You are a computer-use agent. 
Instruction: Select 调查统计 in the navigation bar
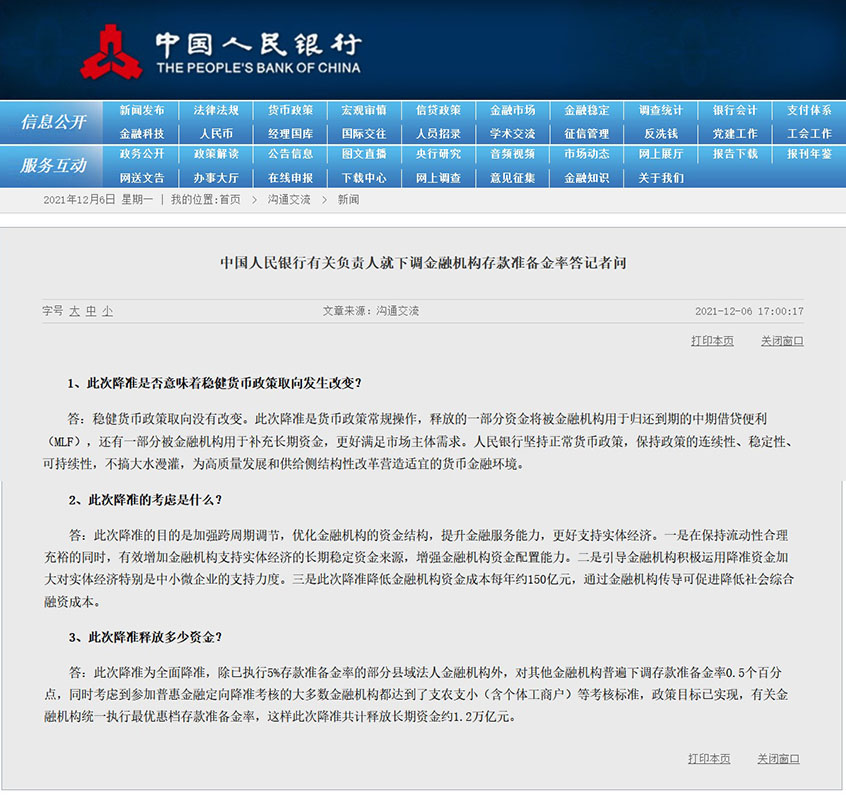[x=660, y=110]
